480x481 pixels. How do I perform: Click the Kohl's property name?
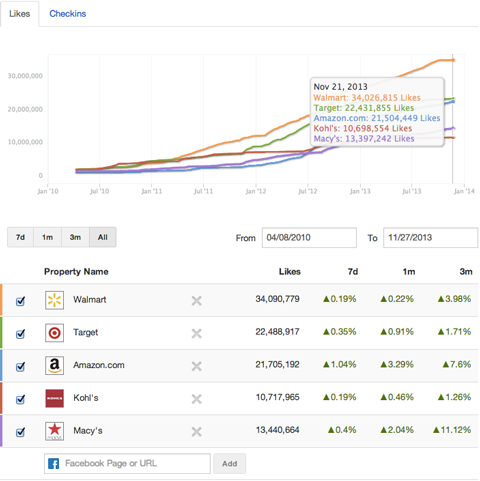pyautogui.click(x=86, y=398)
